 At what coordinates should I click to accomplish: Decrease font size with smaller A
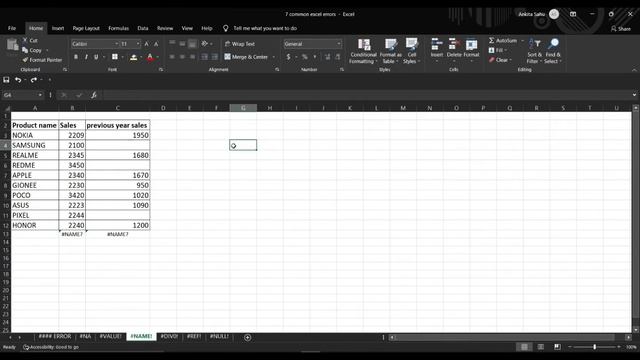156,44
